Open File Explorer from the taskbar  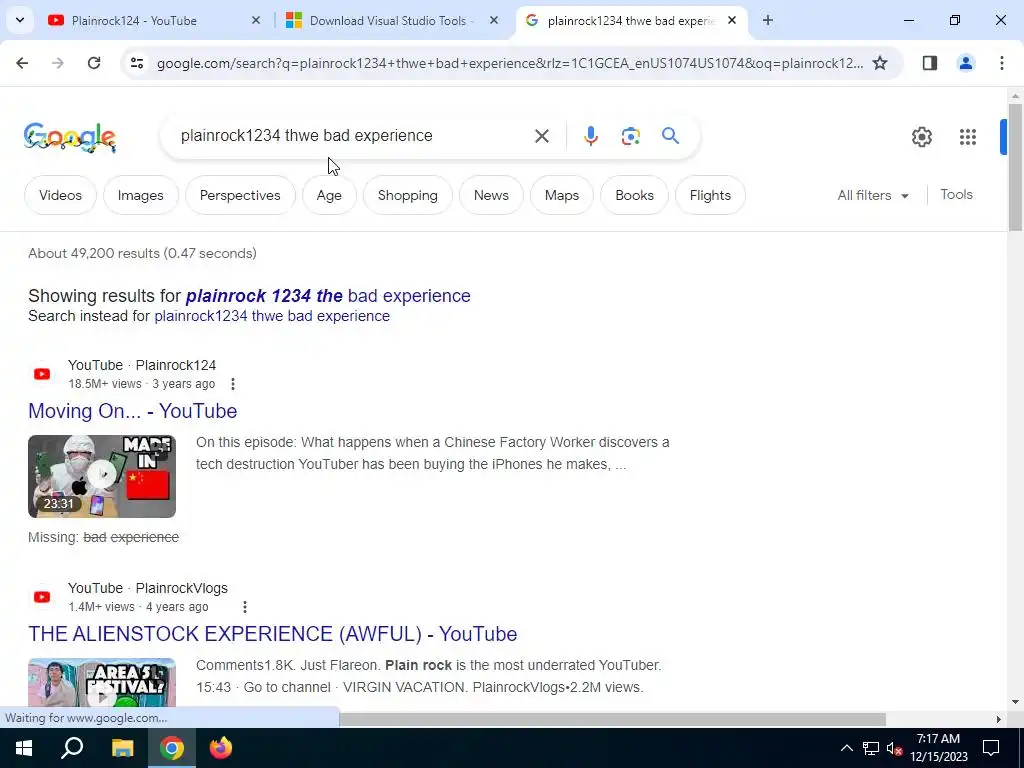(x=122, y=748)
